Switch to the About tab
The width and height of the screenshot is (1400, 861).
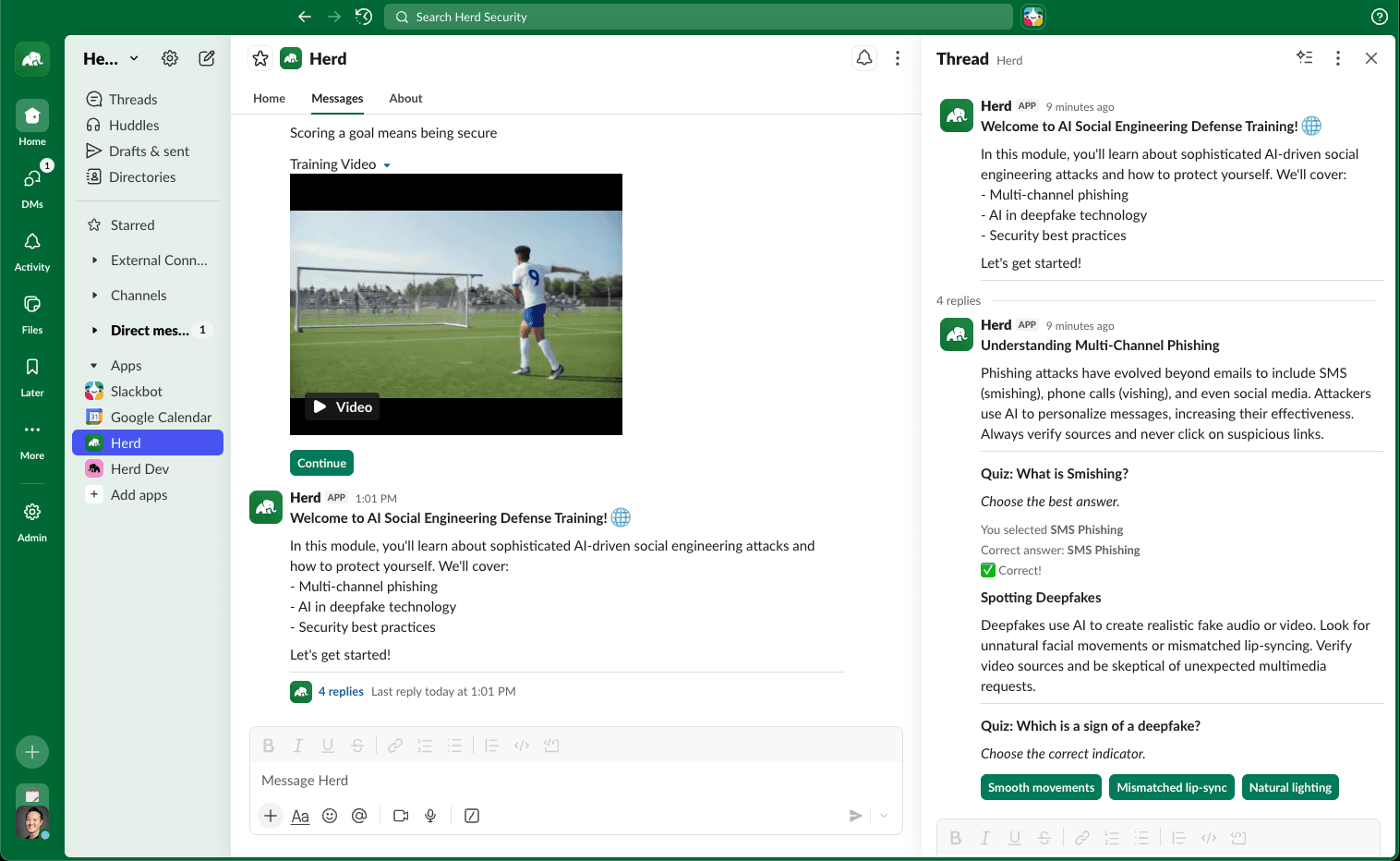[x=405, y=98]
